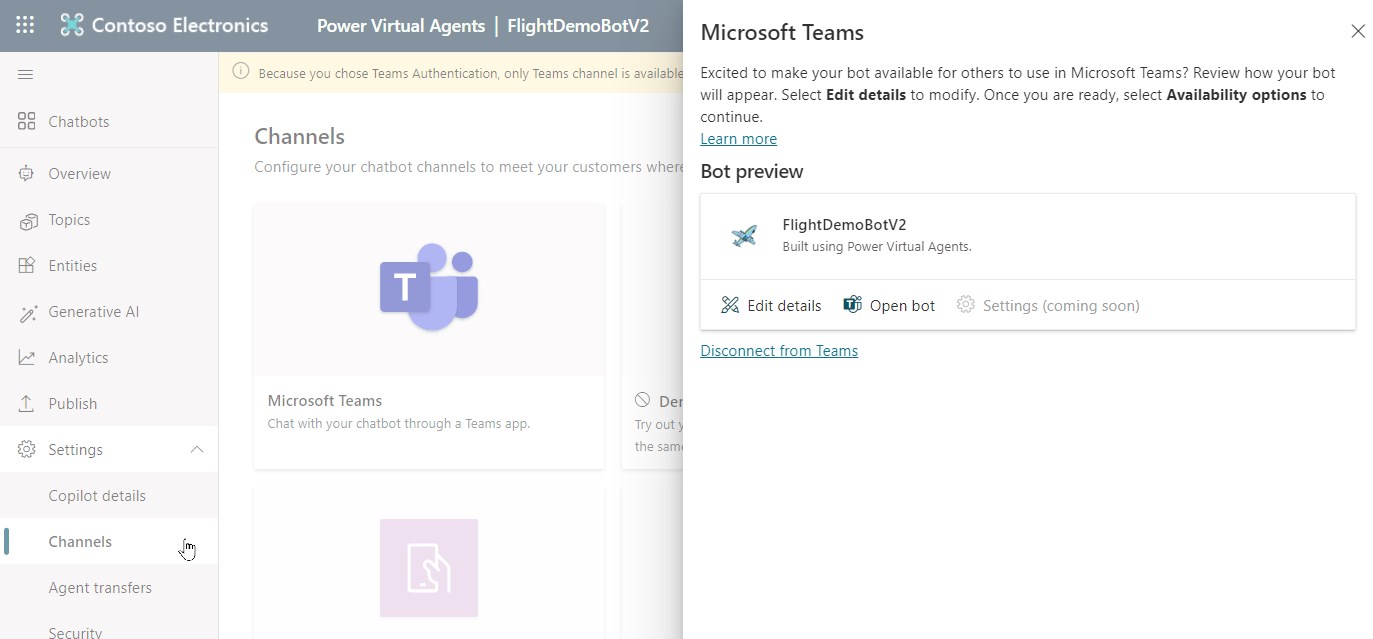Image resolution: width=1373 pixels, height=639 pixels.
Task: Click the FlightDemoBotV2 bot preview name
Action: pyautogui.click(x=844, y=225)
